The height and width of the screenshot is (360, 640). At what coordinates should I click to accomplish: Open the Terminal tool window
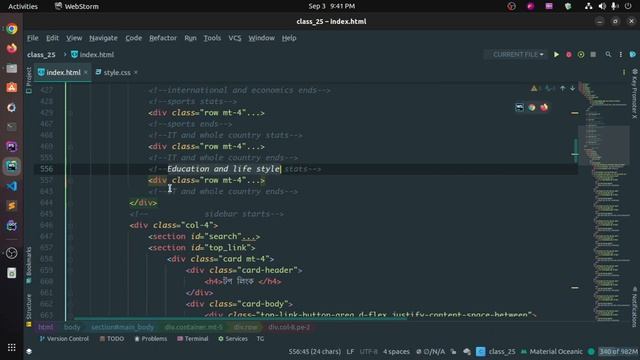[x=193, y=339]
